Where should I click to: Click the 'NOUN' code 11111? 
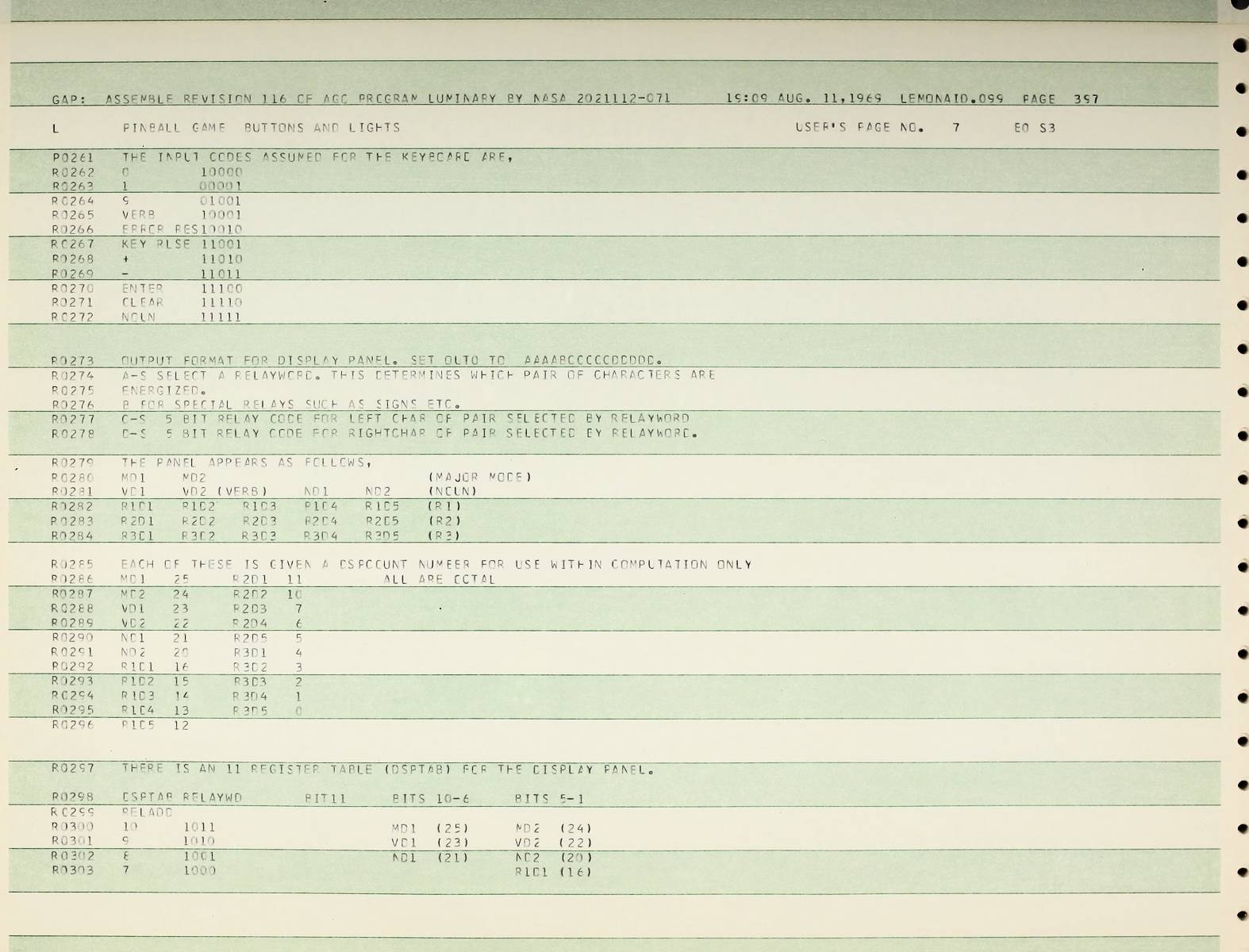[221, 317]
